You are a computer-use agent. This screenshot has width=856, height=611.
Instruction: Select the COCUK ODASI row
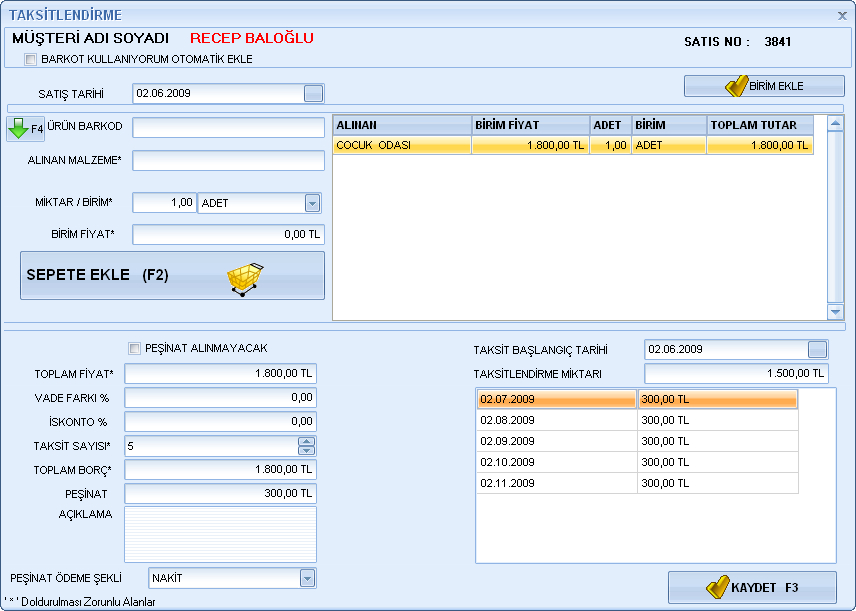pyautogui.click(x=573, y=145)
